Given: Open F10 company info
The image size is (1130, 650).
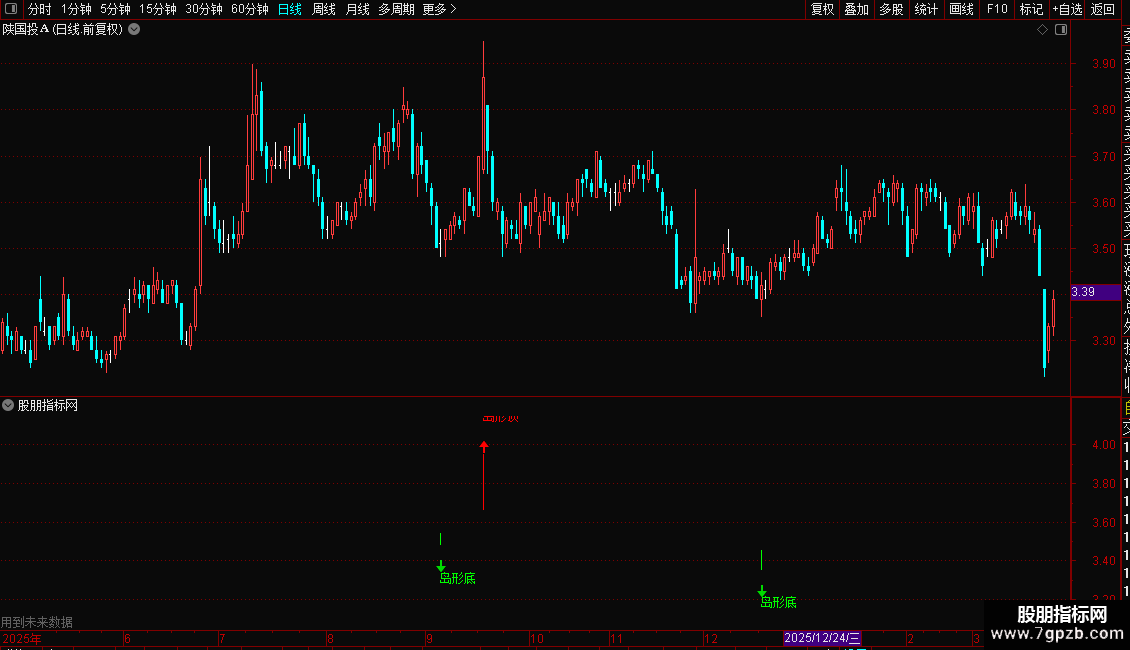Looking at the screenshot, I should pos(997,9).
